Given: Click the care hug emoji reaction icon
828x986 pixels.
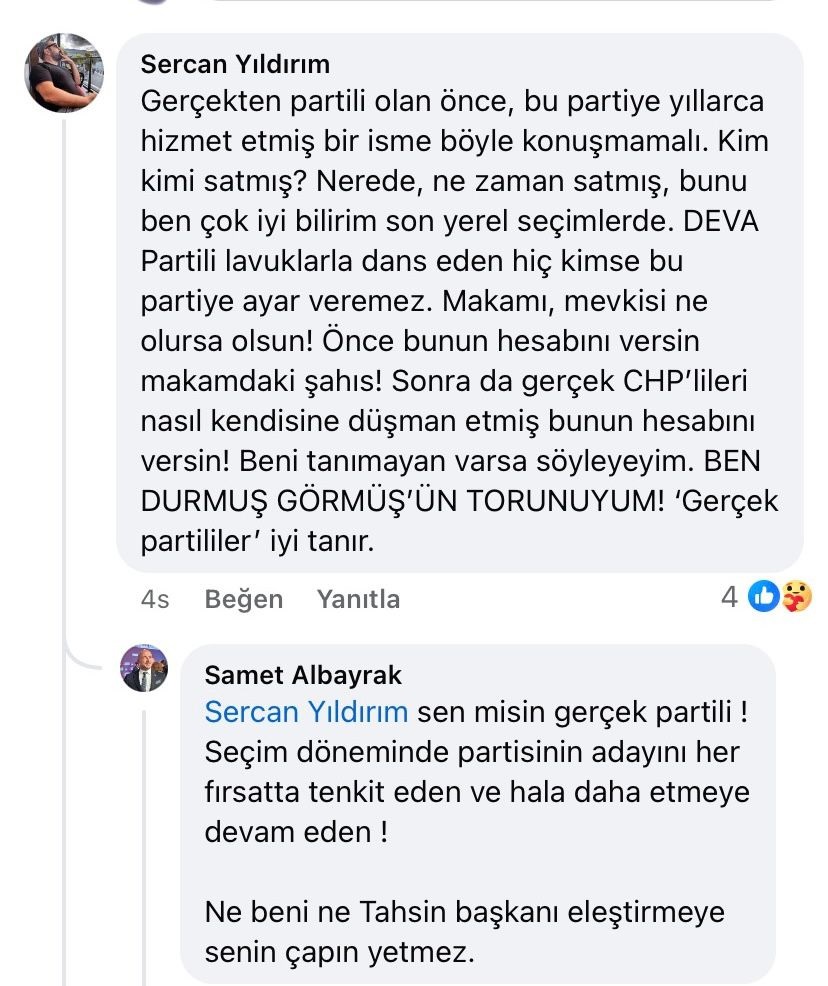Looking at the screenshot, I should 796,597.
